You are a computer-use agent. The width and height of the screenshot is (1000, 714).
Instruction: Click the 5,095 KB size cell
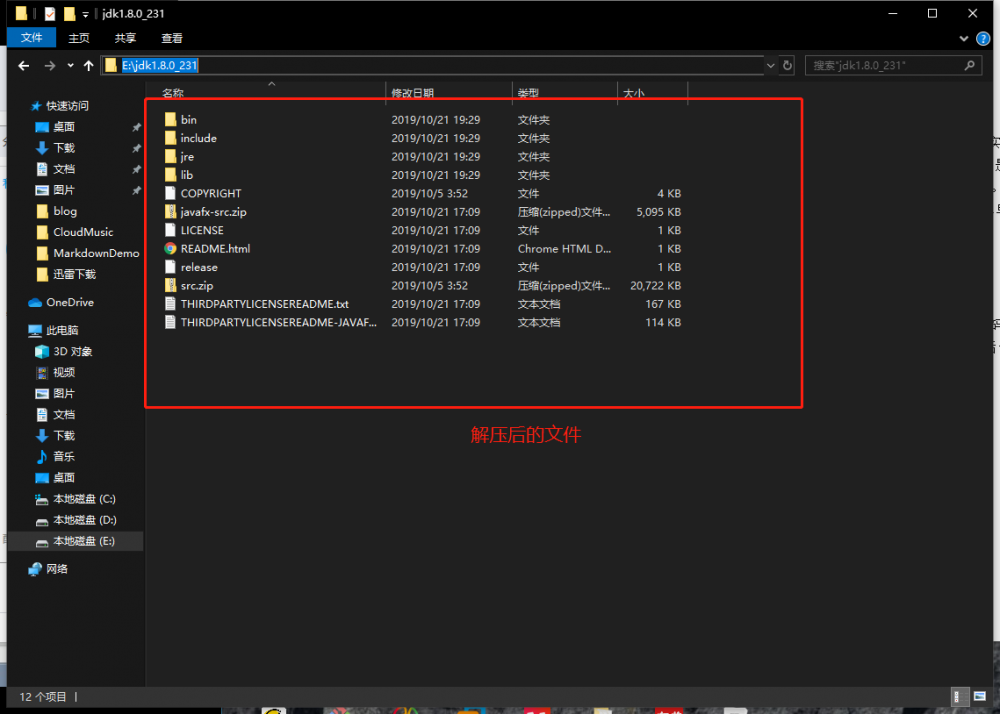(x=658, y=212)
